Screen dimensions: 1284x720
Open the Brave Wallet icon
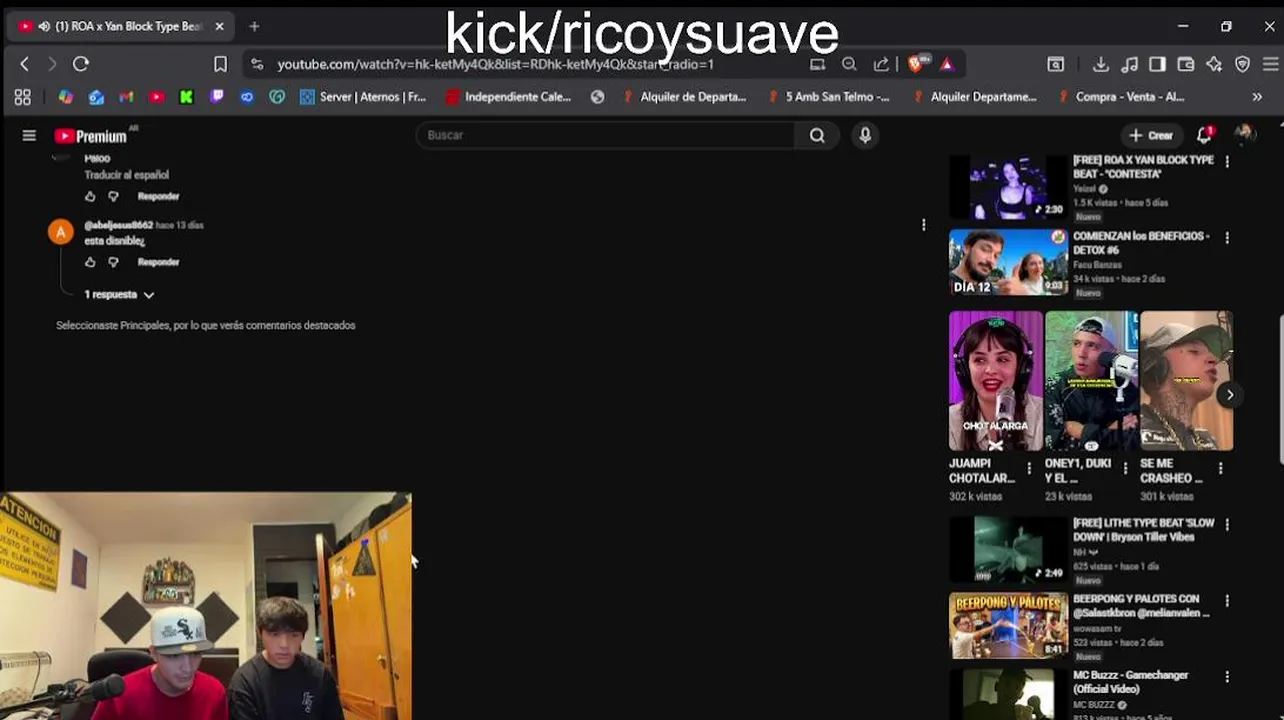tap(1185, 64)
